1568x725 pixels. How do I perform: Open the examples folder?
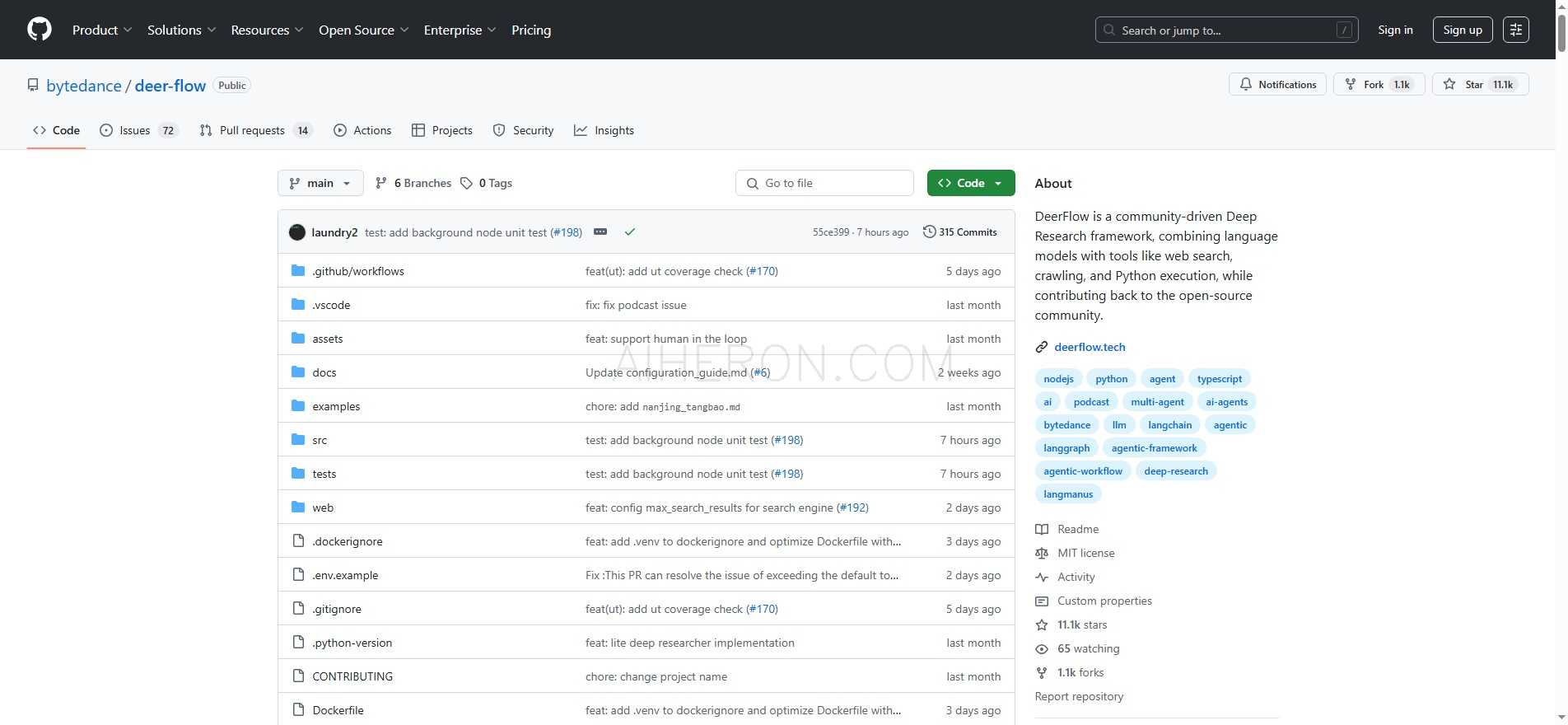pos(336,406)
